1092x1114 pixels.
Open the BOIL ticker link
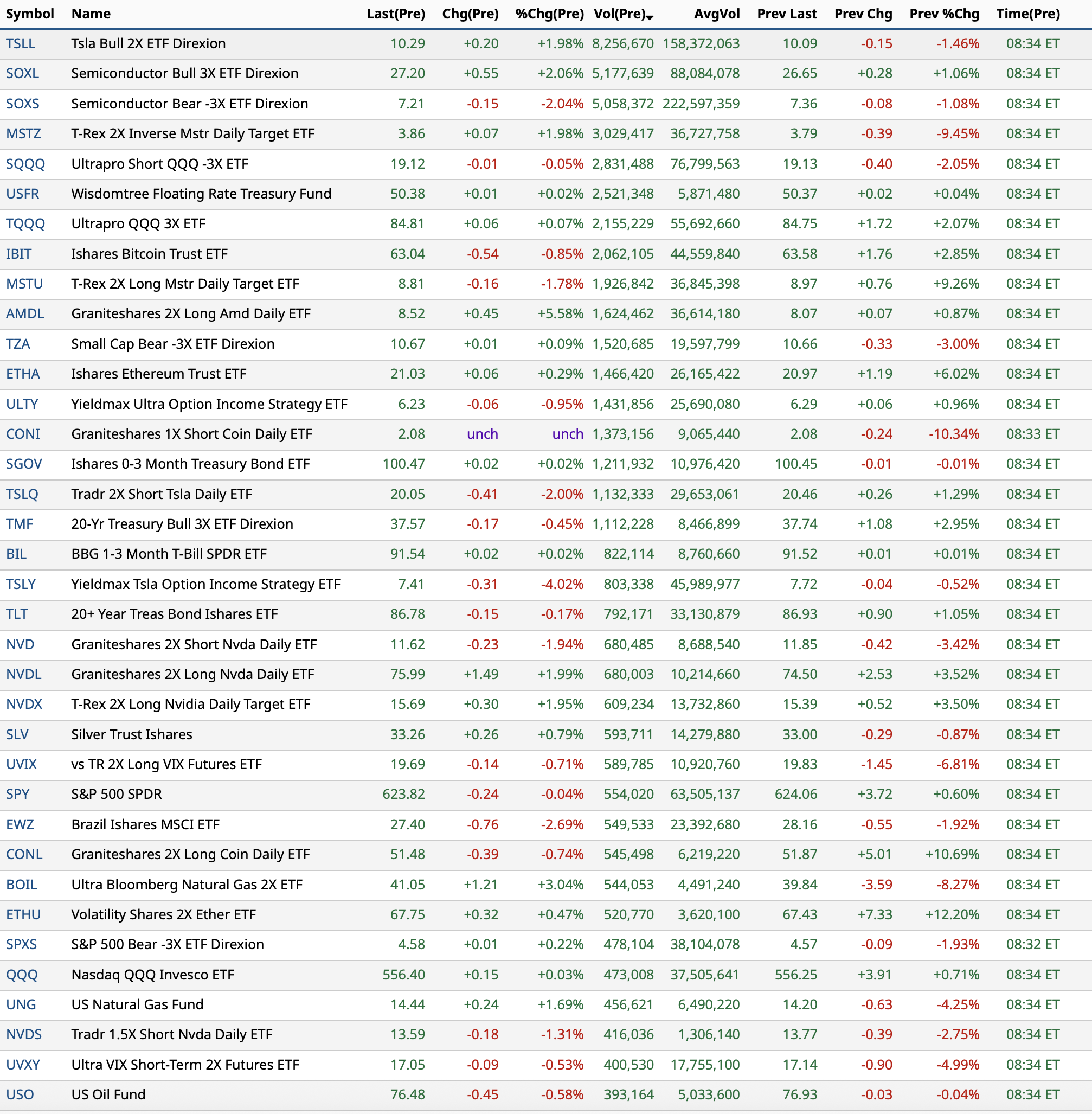click(21, 885)
